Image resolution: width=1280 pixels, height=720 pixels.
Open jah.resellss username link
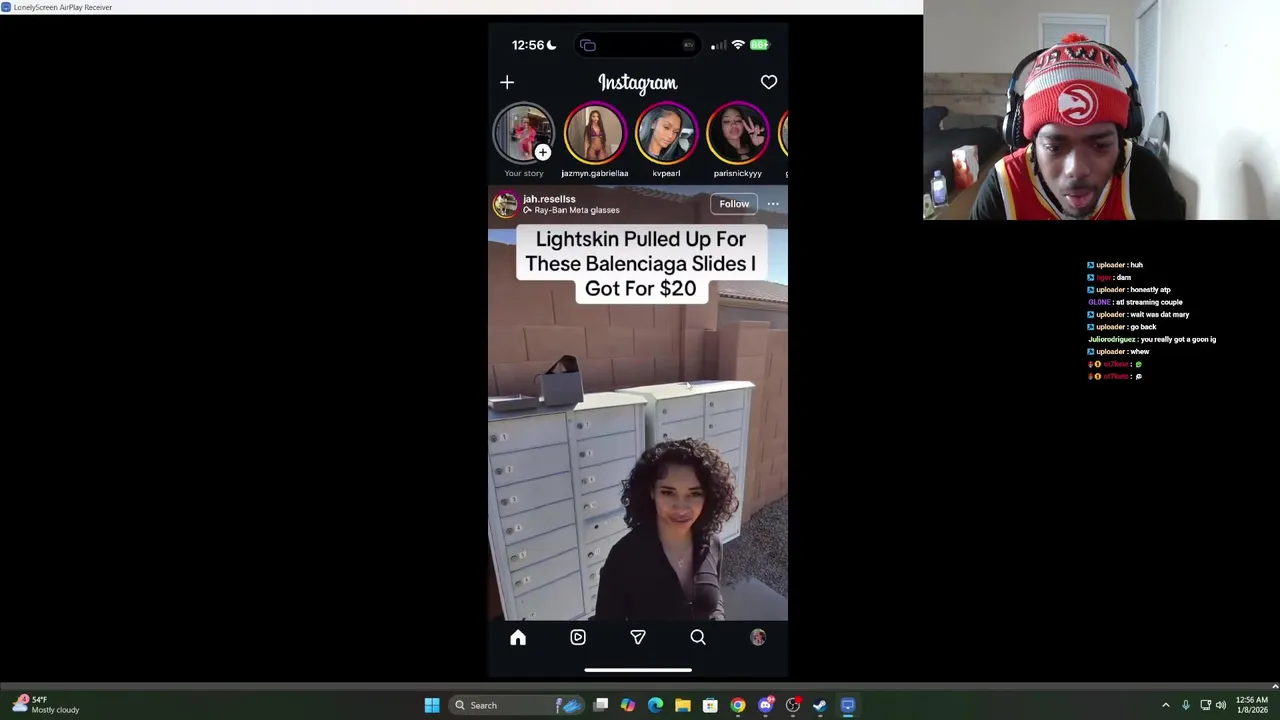[x=549, y=199]
